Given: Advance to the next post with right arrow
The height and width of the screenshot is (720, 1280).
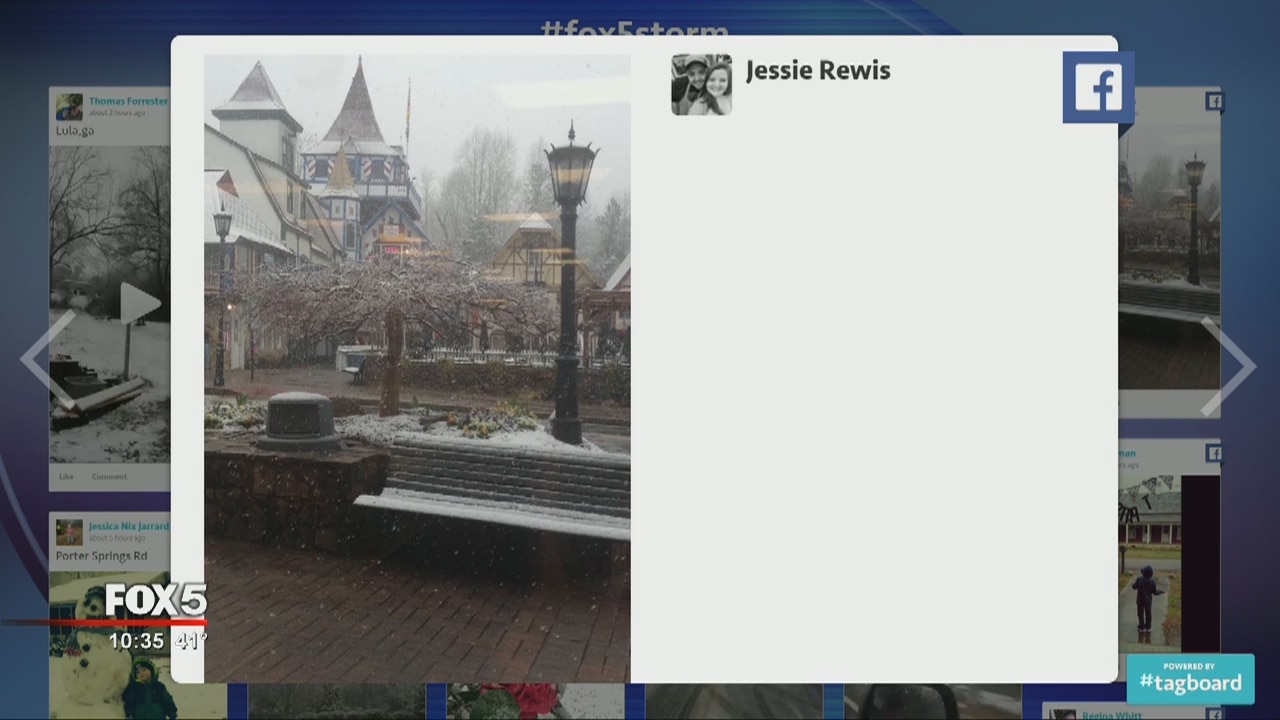Looking at the screenshot, I should [x=1228, y=366].
